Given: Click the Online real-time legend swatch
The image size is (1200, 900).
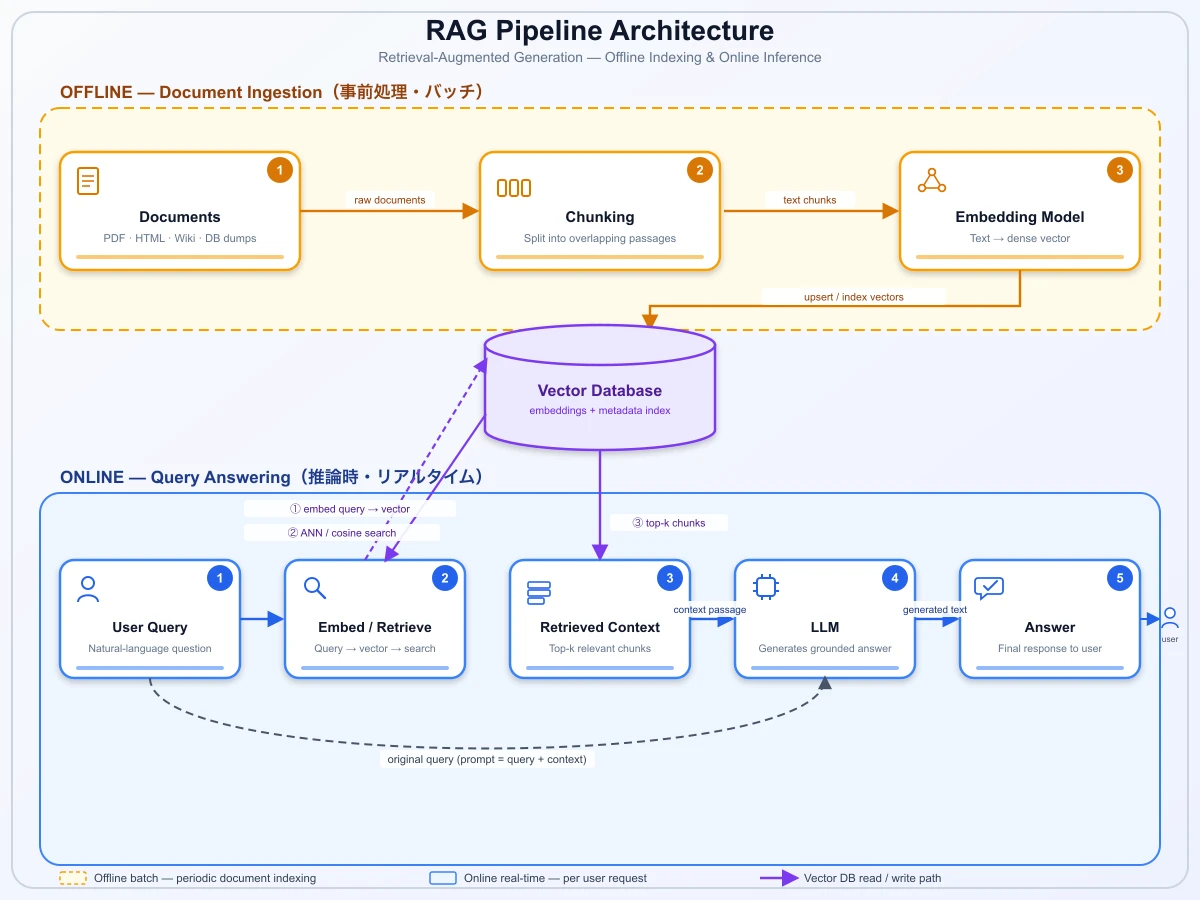Looking at the screenshot, I should click(443, 878).
